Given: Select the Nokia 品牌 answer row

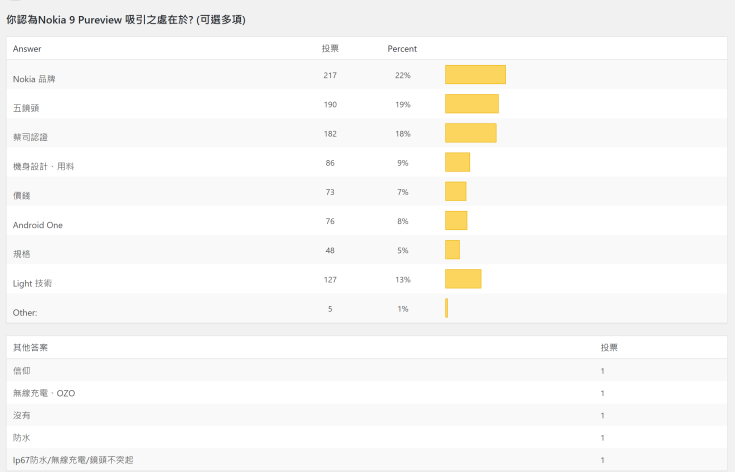Looking at the screenshot, I should (x=35, y=78).
